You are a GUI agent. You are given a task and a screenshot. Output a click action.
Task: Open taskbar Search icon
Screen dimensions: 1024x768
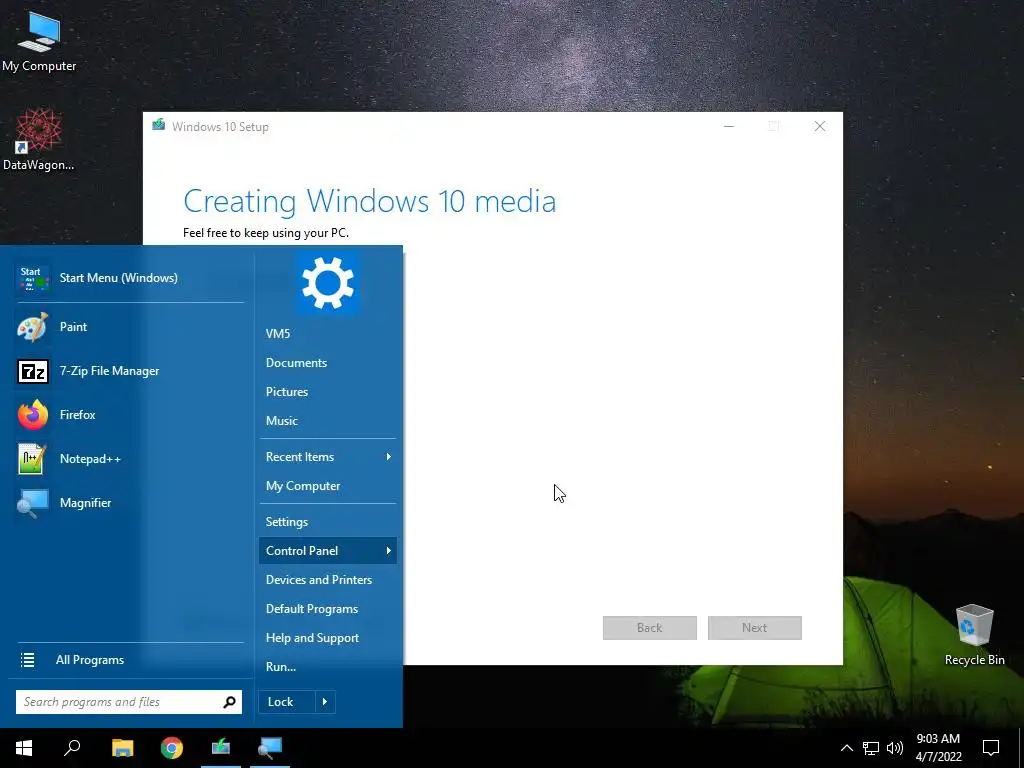click(72, 748)
